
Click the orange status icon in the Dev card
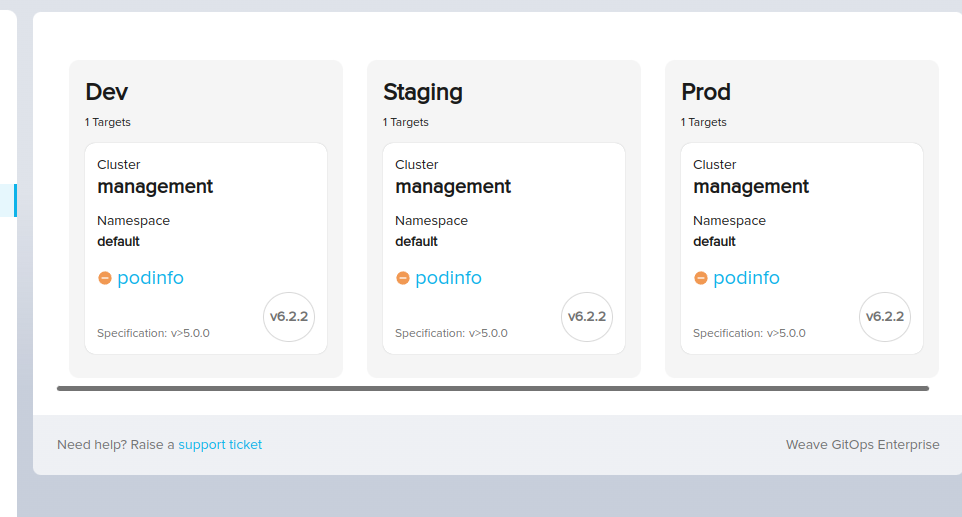tap(105, 278)
